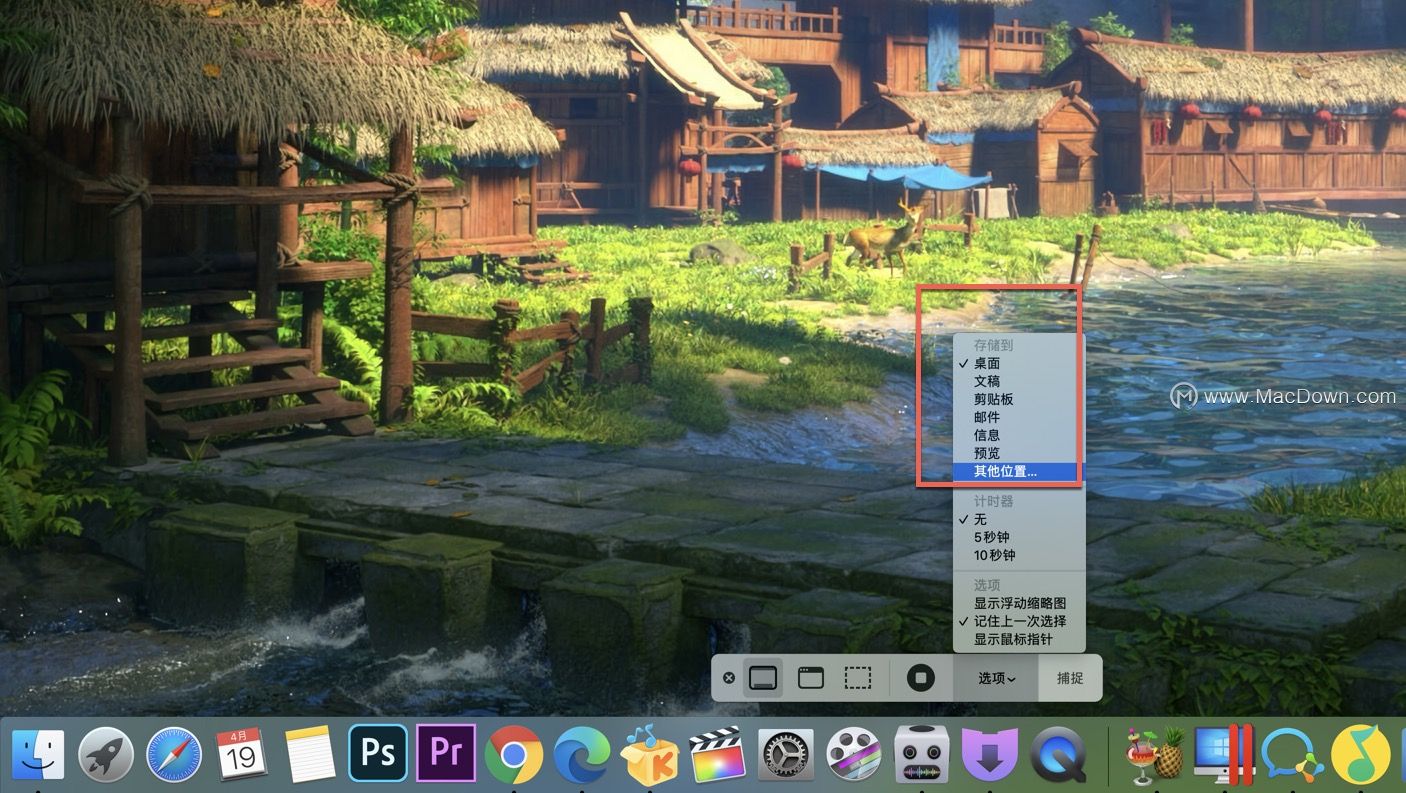Open the film reel video app

[854, 754]
